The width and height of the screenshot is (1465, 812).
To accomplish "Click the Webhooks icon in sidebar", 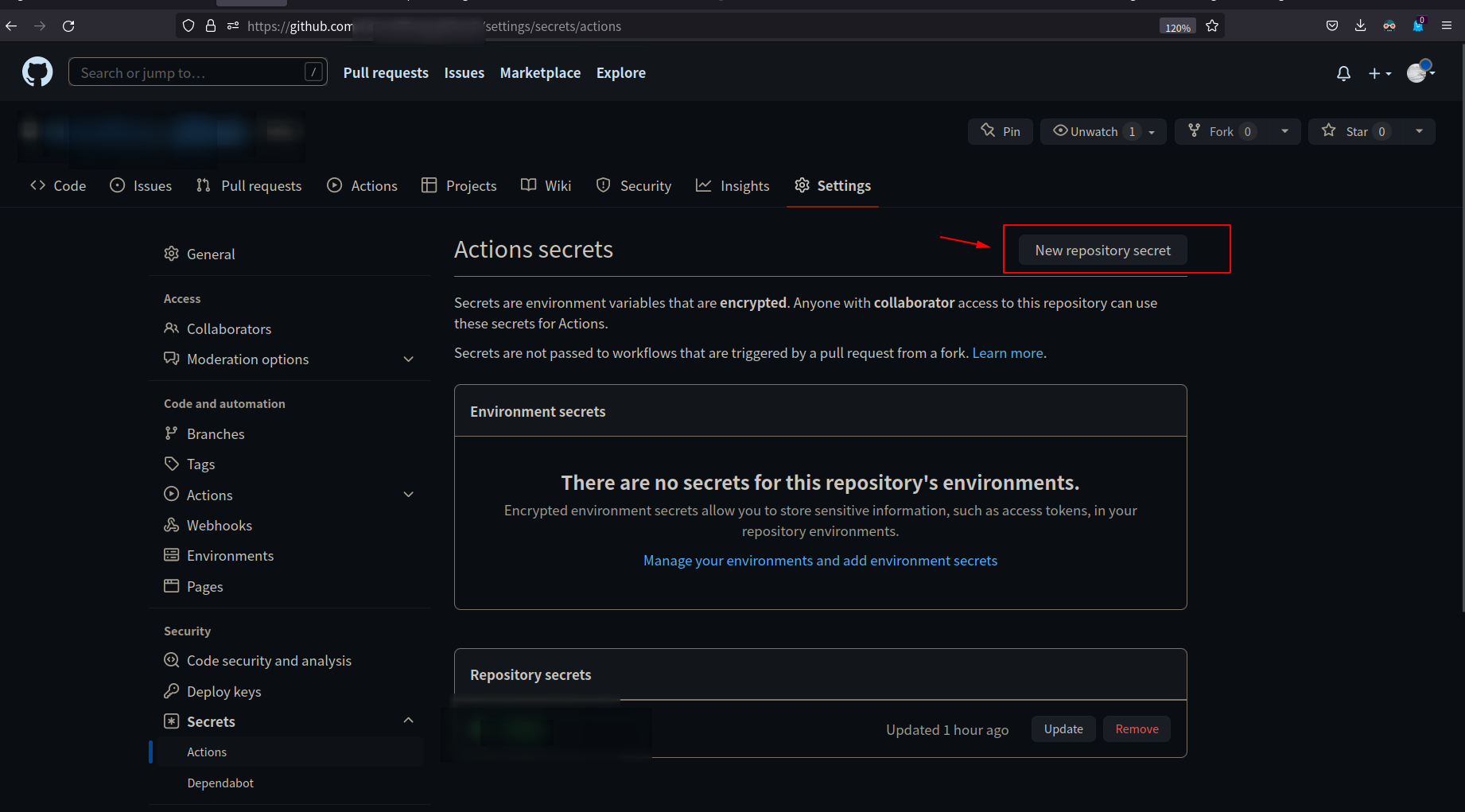I will pyautogui.click(x=171, y=525).
